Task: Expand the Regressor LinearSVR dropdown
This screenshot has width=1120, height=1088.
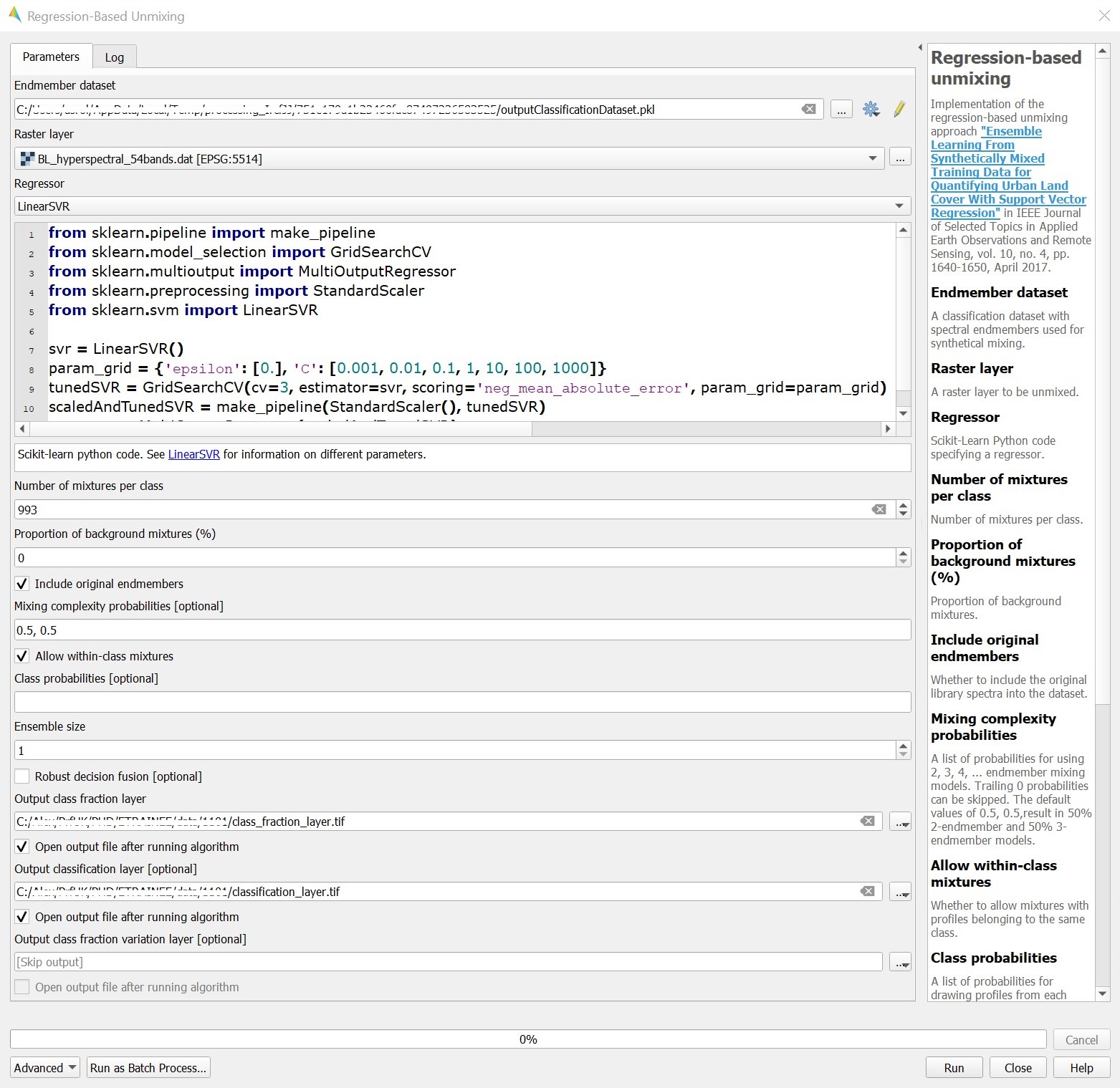Action: pyautogui.click(x=899, y=206)
